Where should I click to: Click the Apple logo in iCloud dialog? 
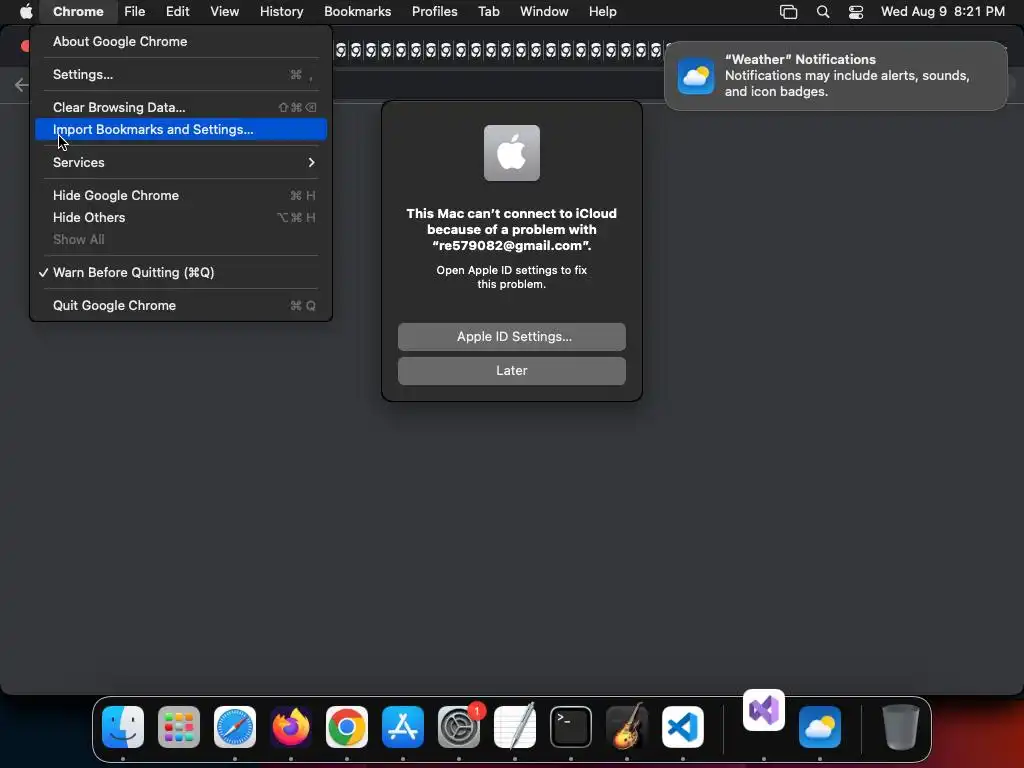pyautogui.click(x=512, y=153)
